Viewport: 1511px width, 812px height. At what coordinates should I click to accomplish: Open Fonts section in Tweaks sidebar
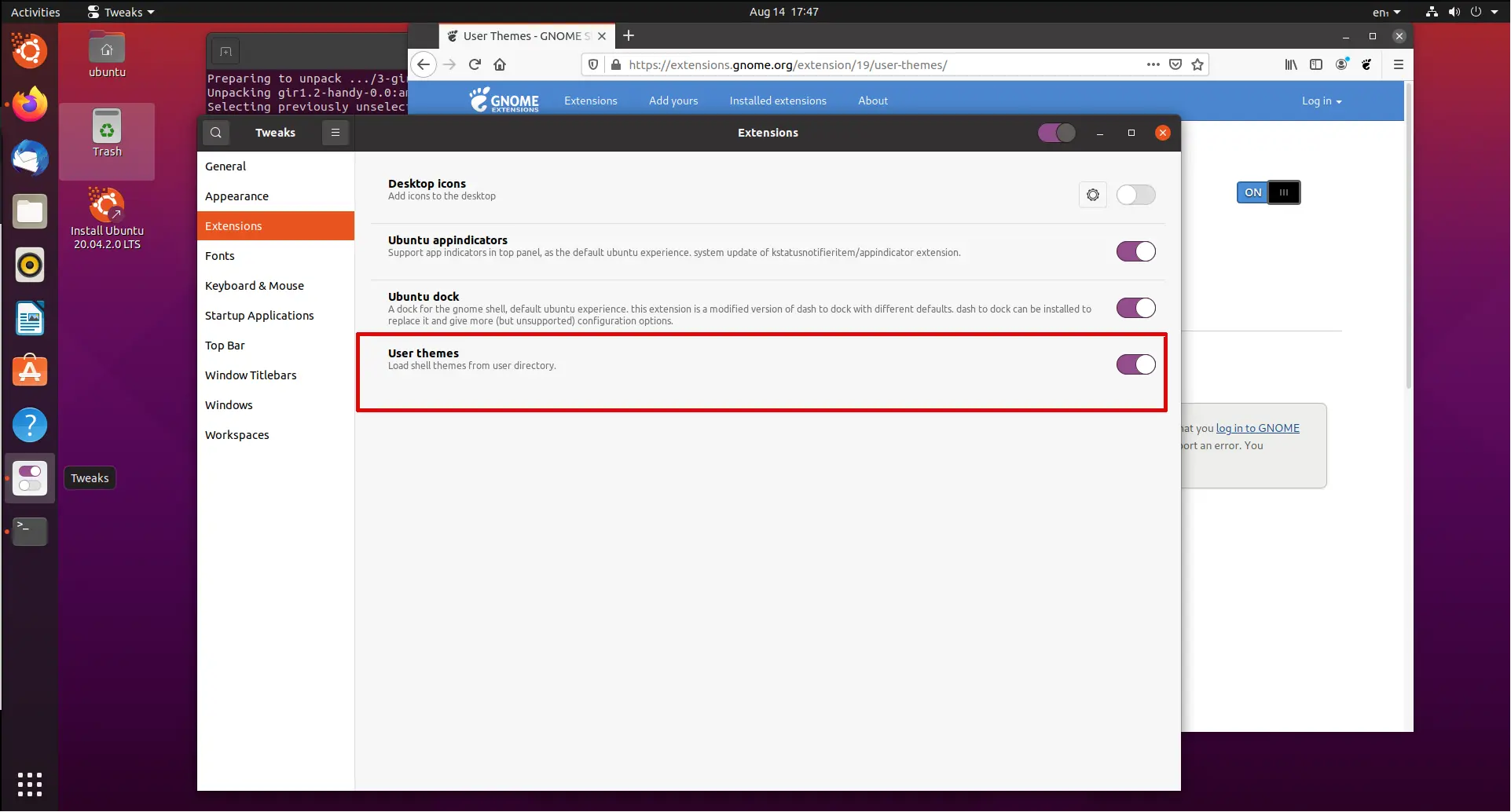click(276, 256)
